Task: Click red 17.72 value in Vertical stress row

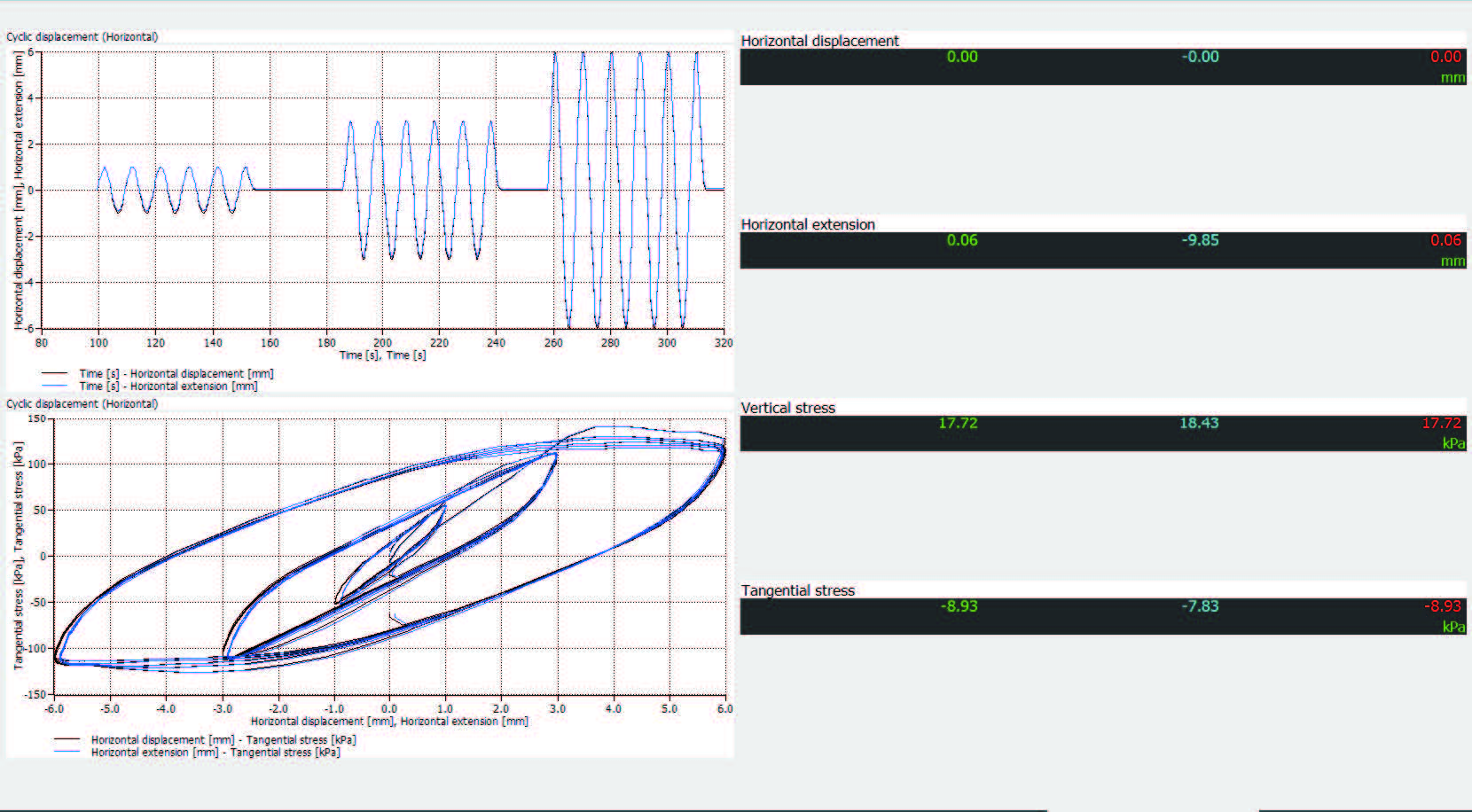Action: point(1442,424)
